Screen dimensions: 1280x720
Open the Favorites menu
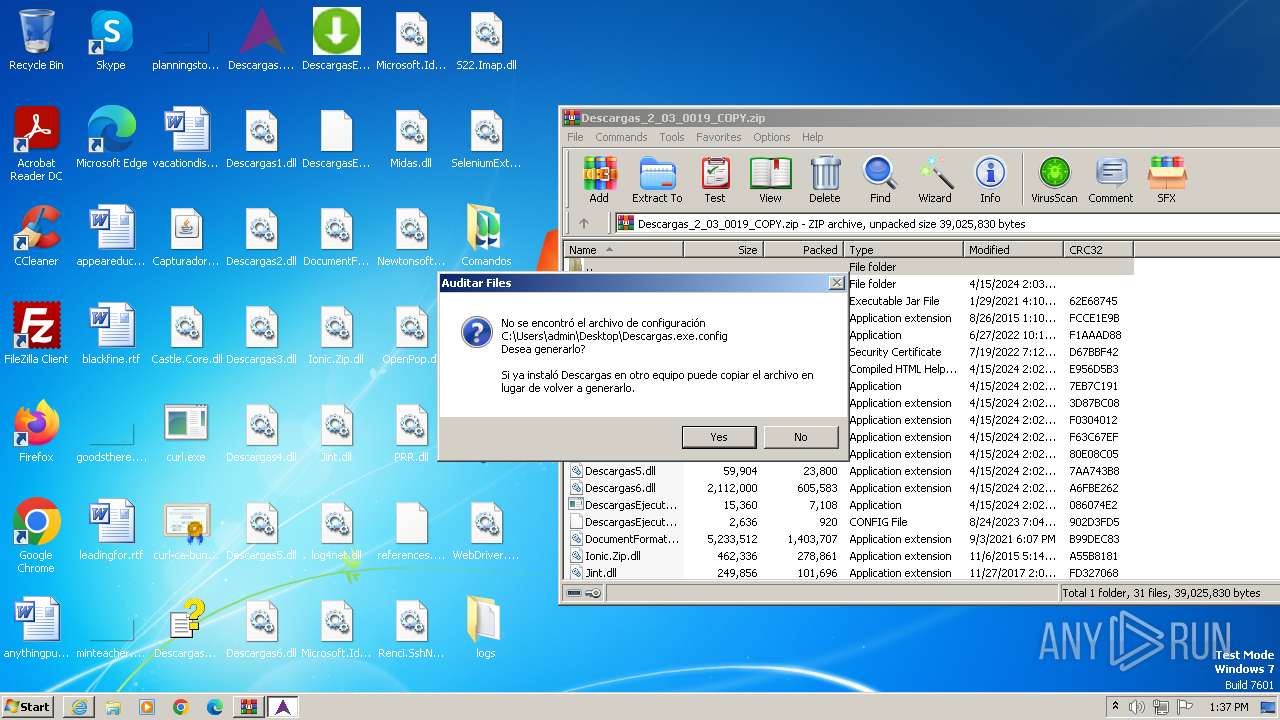tap(719, 137)
